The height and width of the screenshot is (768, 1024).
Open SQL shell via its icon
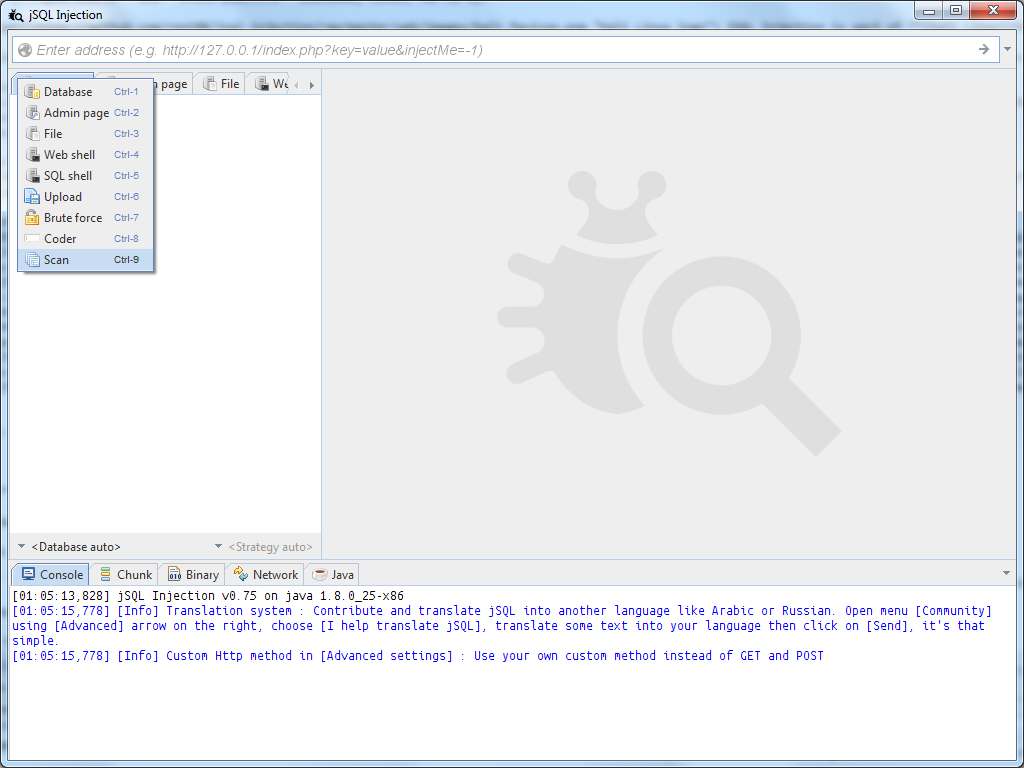33,175
